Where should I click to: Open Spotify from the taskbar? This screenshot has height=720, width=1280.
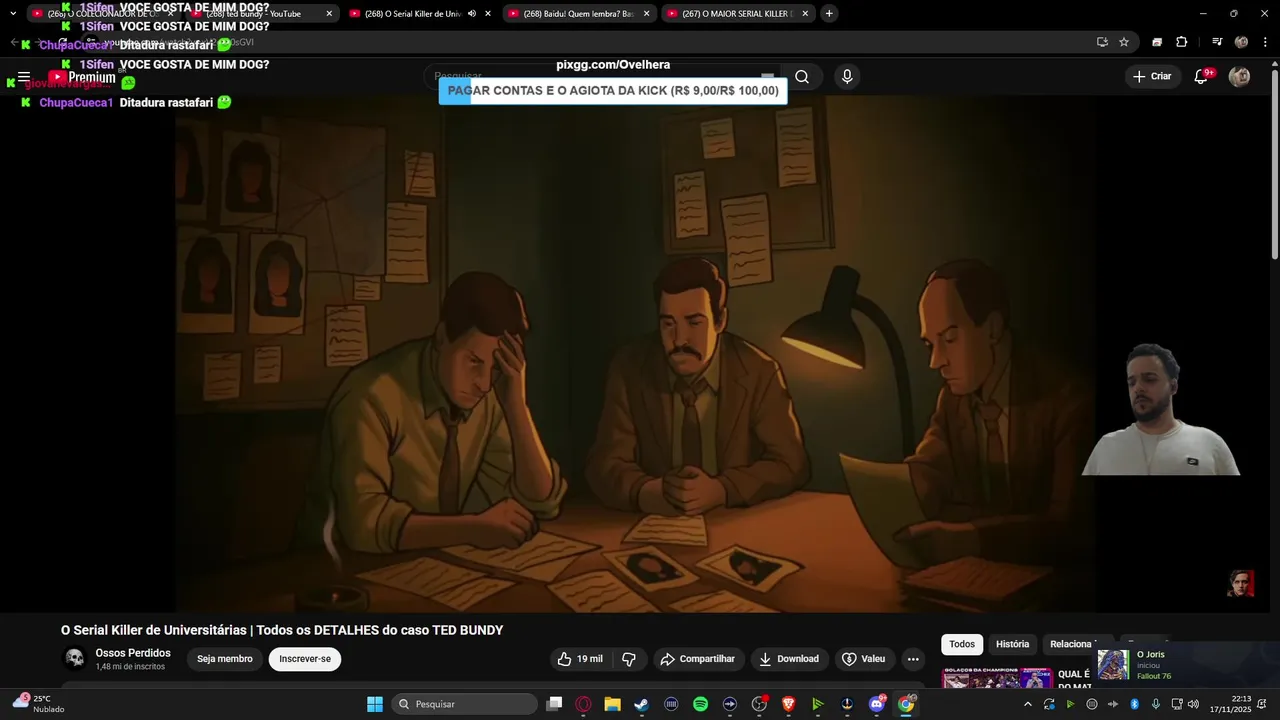(x=700, y=704)
